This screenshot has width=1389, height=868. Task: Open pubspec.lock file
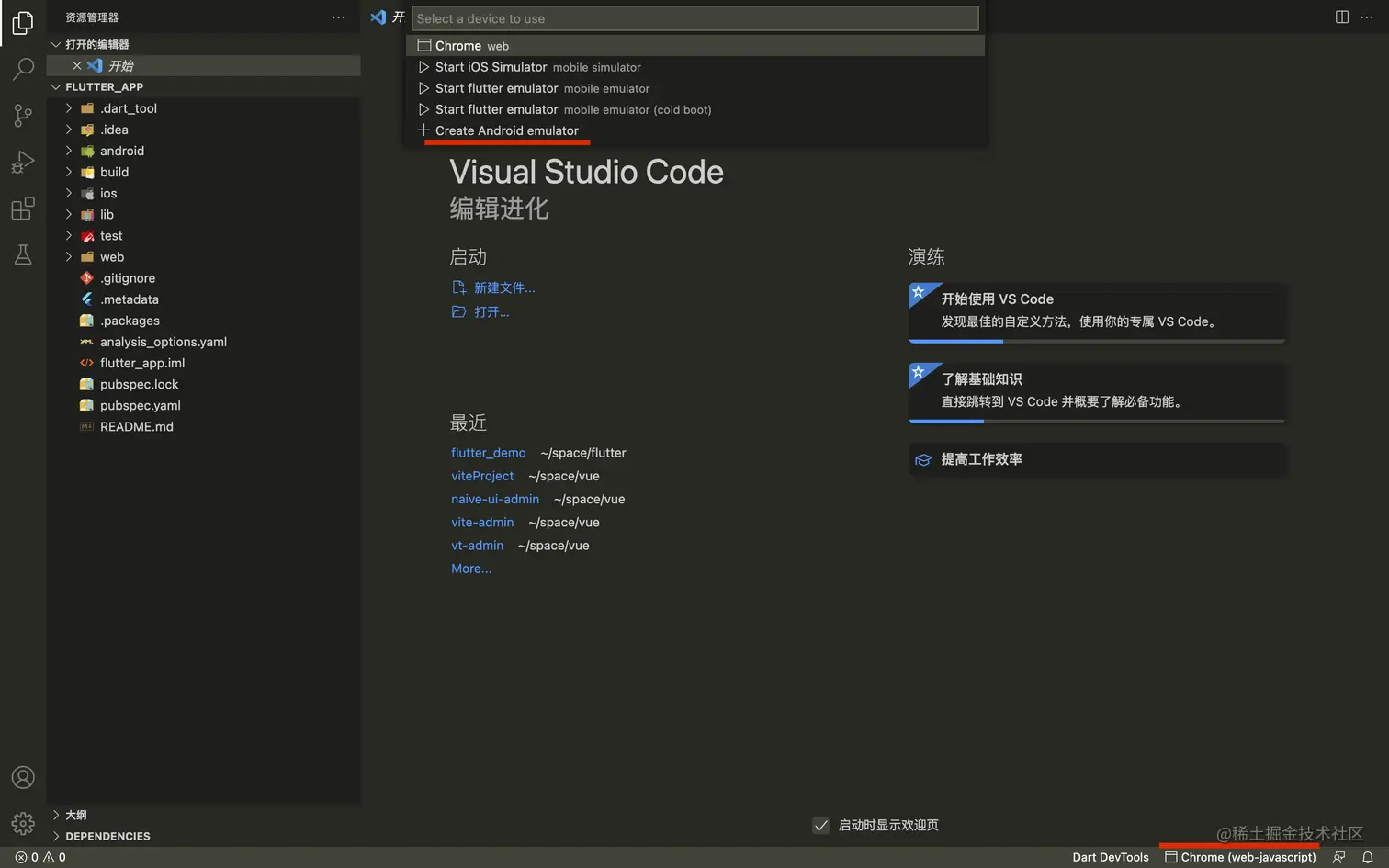204,384
